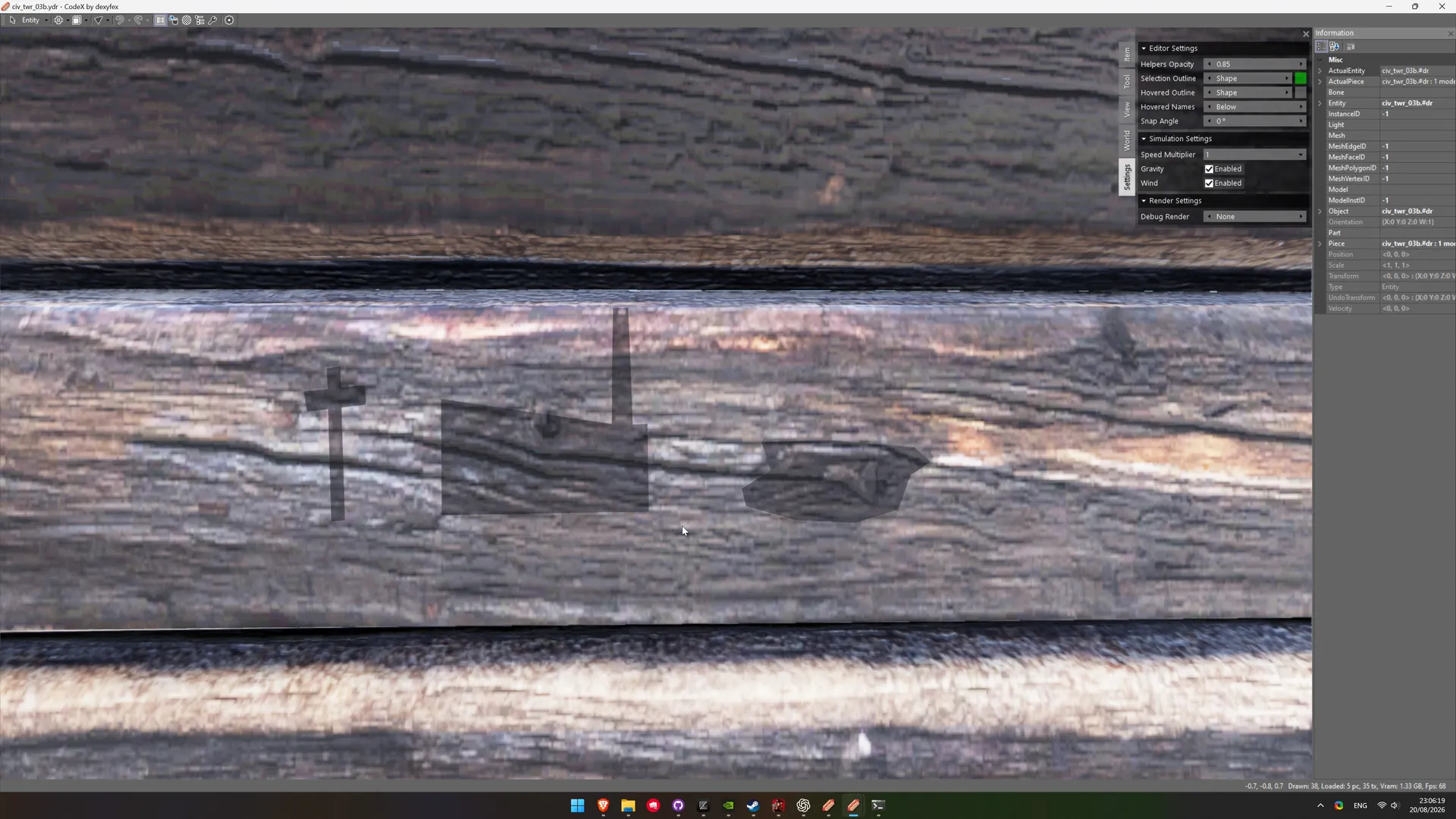Toggle the Gravity Enabled checkbox
Image resolution: width=1456 pixels, height=819 pixels.
(x=1209, y=169)
